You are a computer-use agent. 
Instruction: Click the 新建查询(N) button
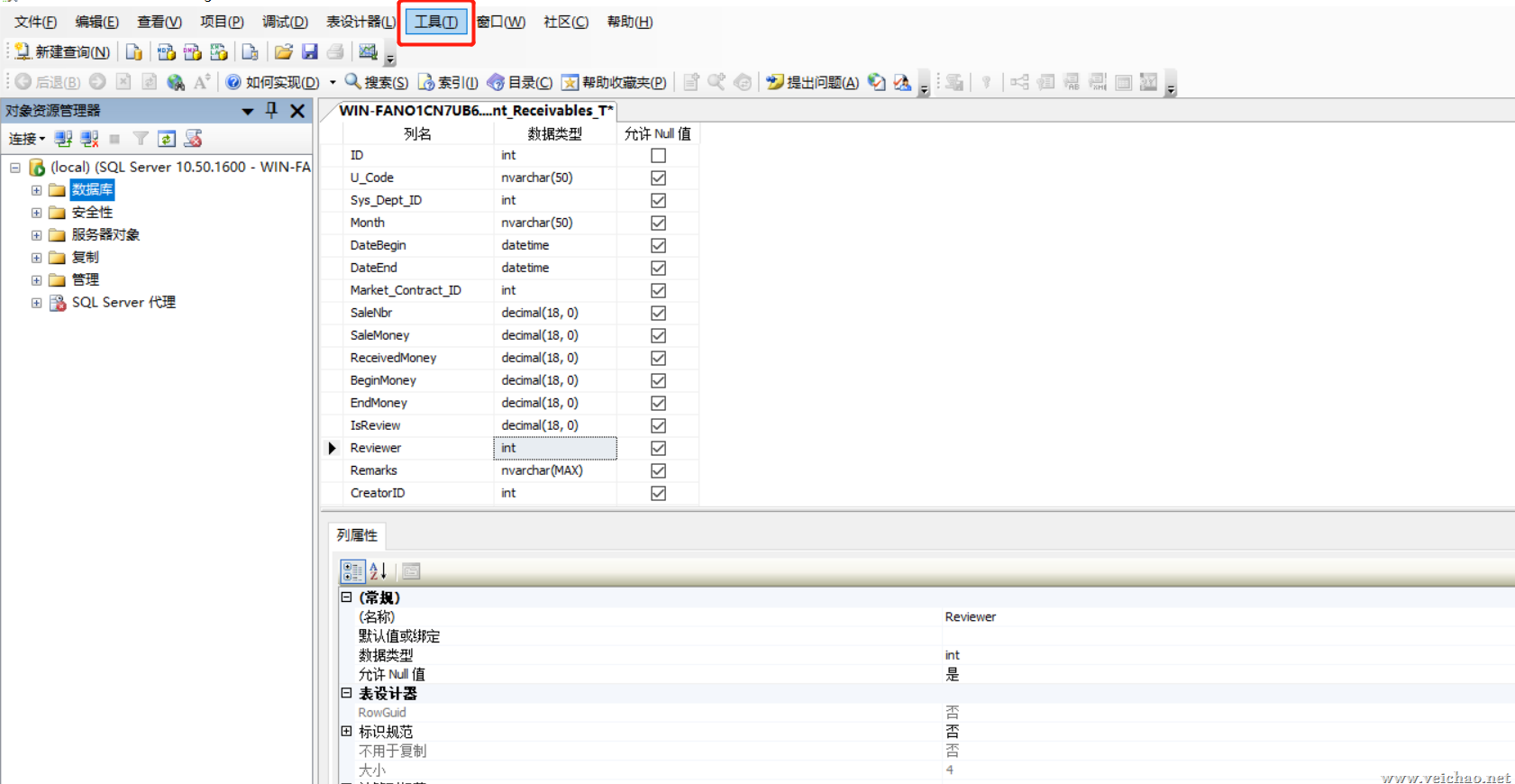63,52
